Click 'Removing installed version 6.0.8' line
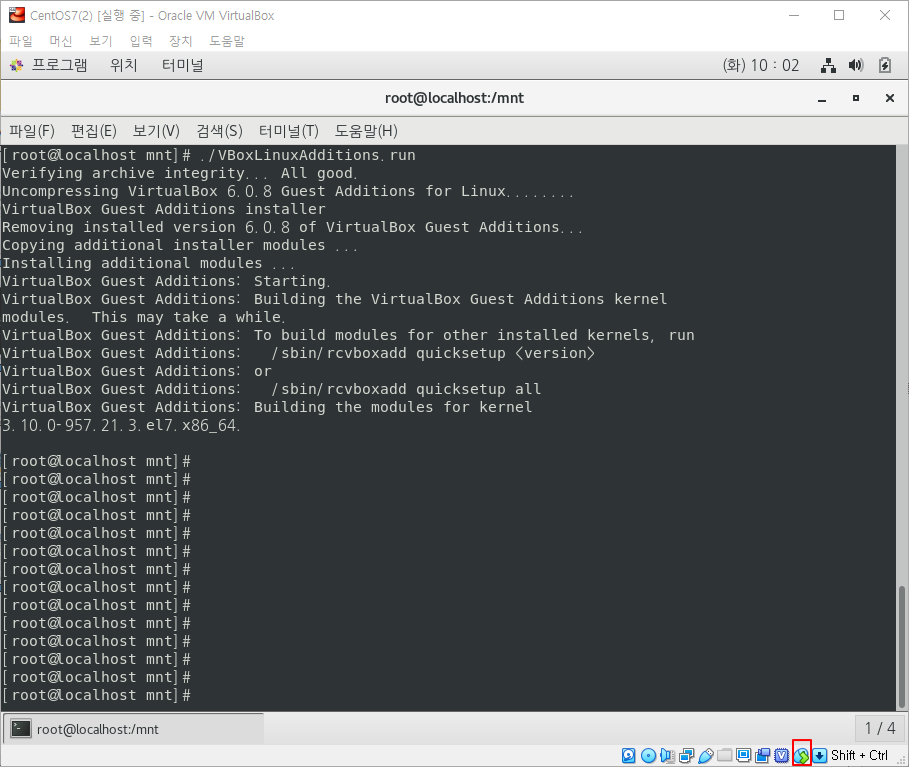This screenshot has height=767, width=909. [x=292, y=227]
